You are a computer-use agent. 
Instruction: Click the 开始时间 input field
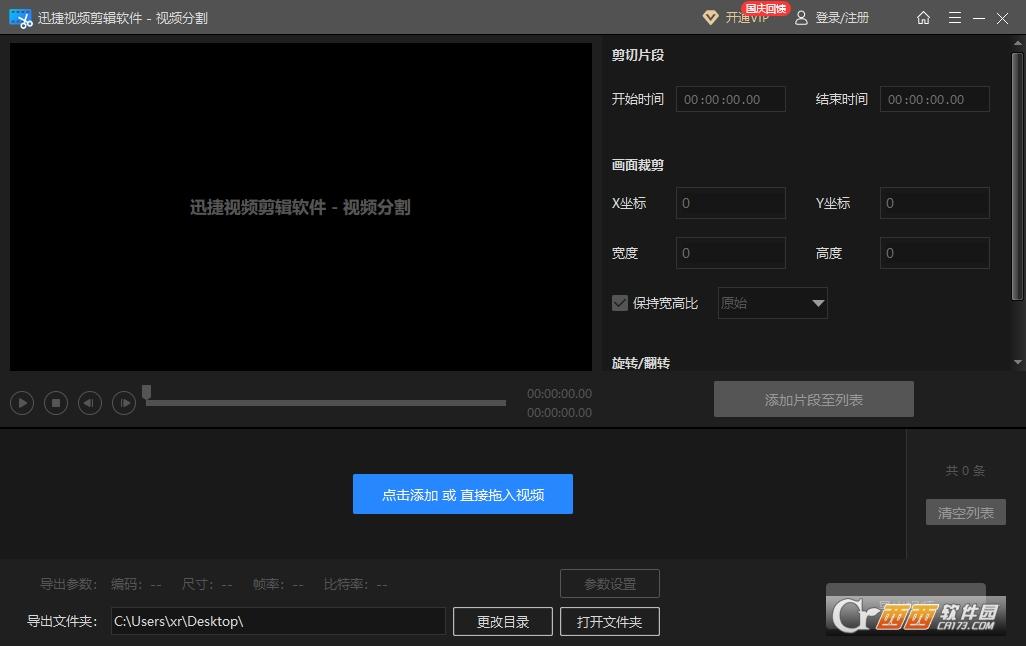[x=730, y=99]
